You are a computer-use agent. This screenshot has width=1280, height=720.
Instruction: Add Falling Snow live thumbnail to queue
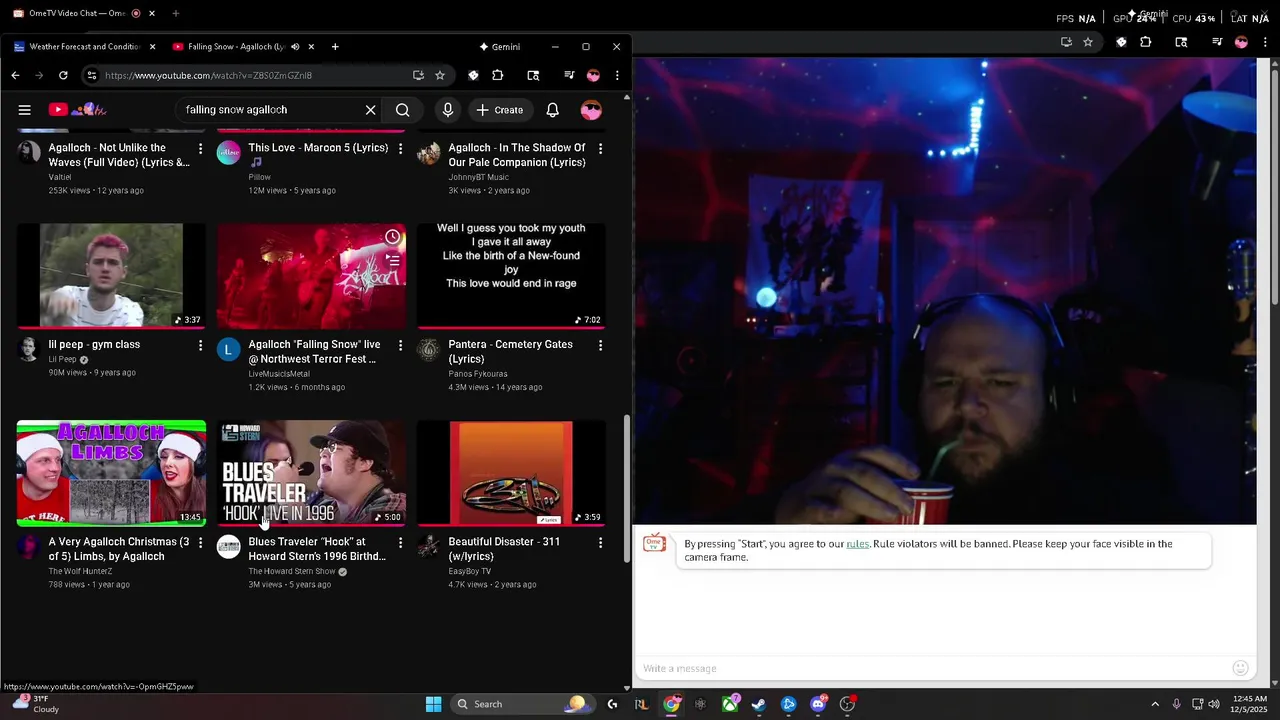[393, 261]
